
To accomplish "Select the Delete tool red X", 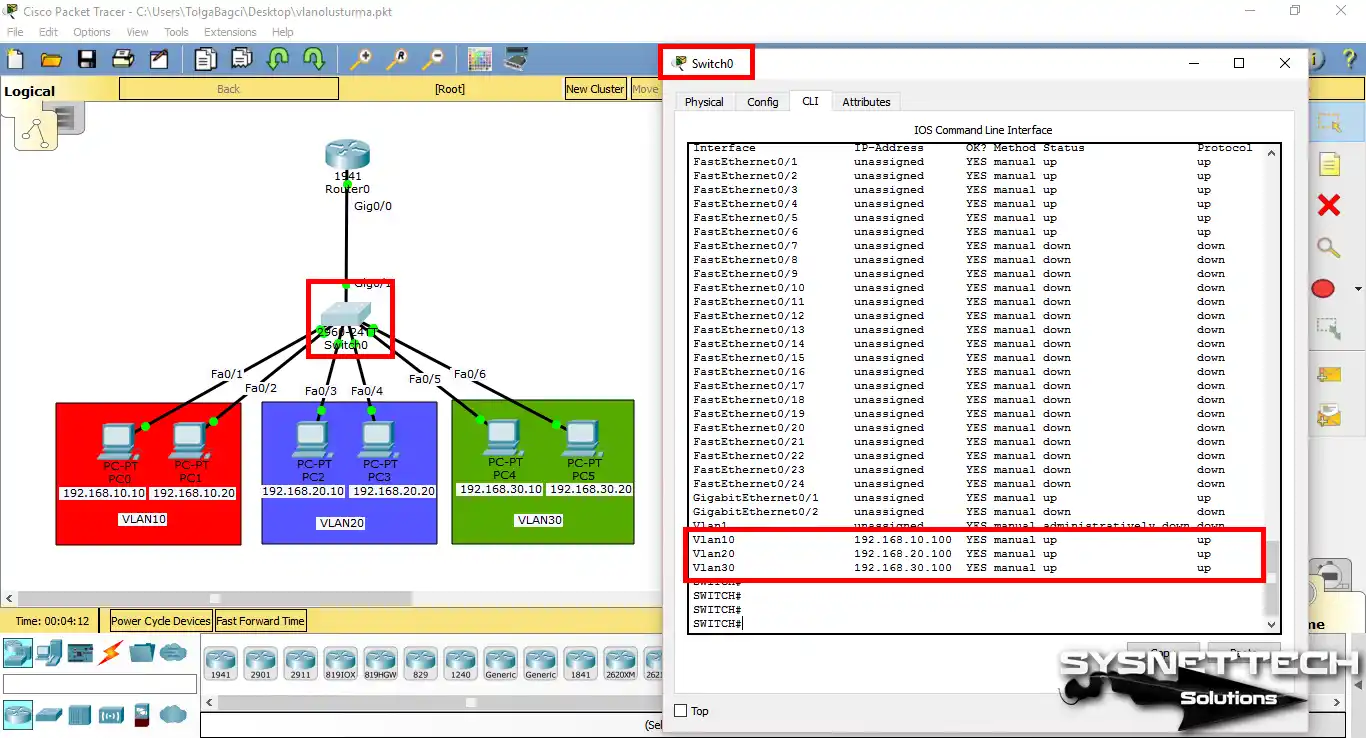I will (1328, 206).
